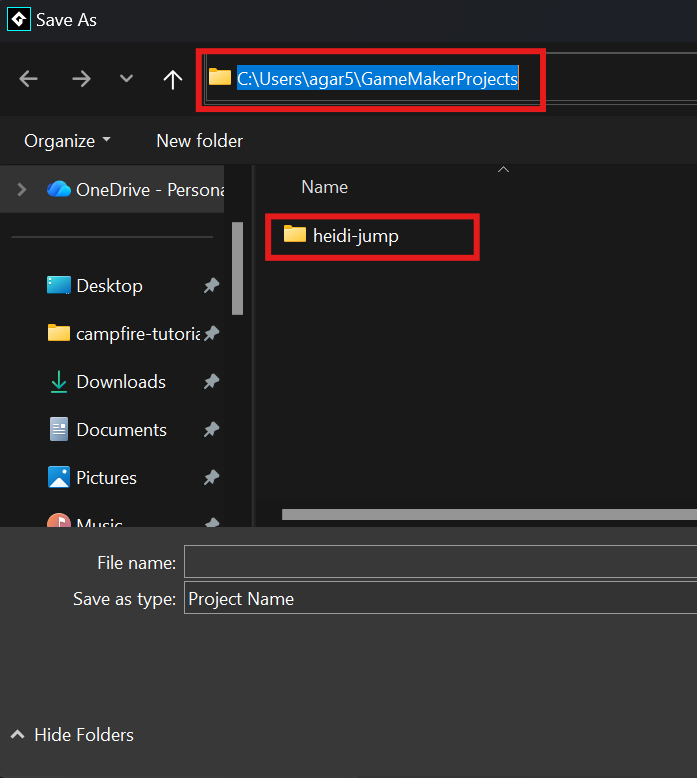
Task: Click the Forward navigation arrow
Action: tap(81, 79)
